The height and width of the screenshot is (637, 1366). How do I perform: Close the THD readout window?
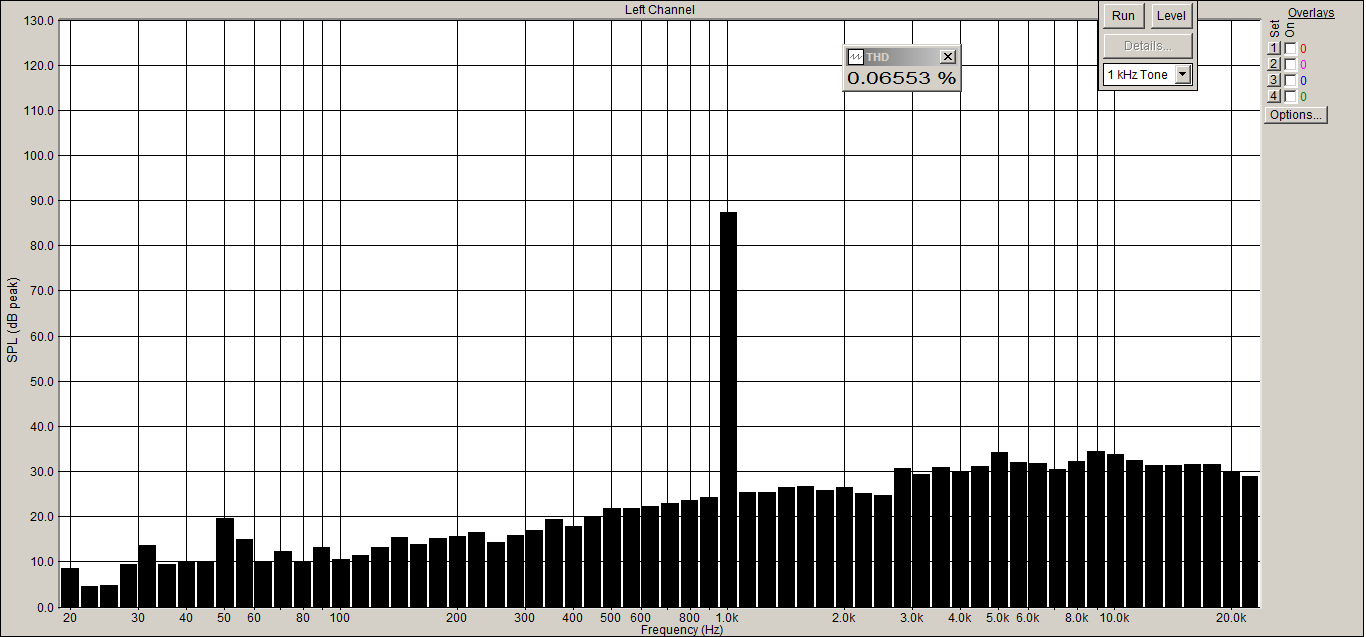[x=948, y=57]
